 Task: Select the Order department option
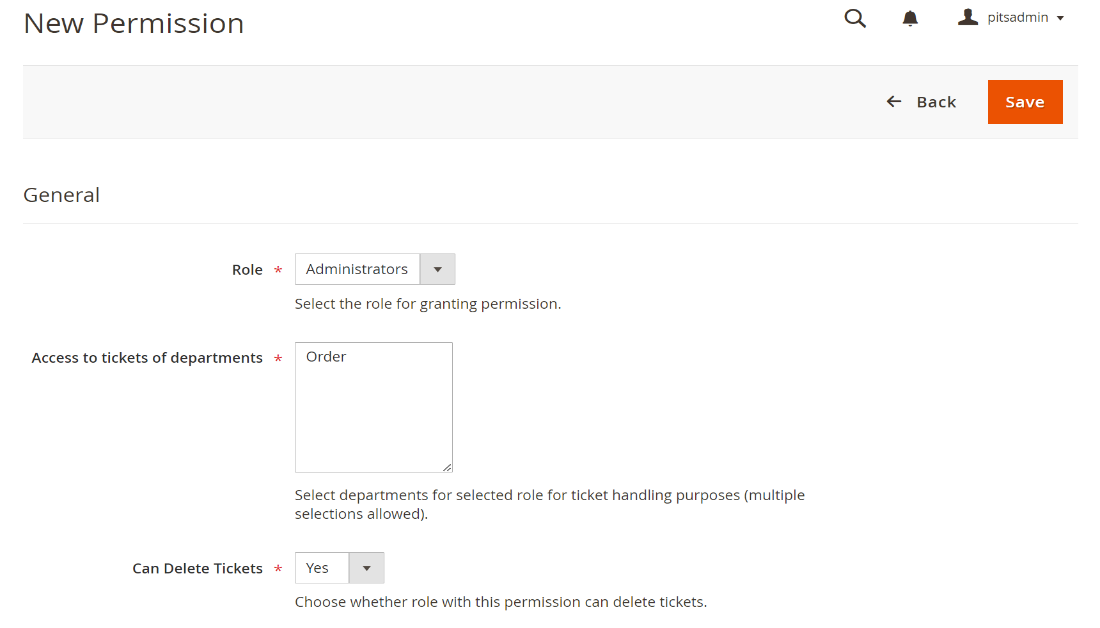coord(327,357)
